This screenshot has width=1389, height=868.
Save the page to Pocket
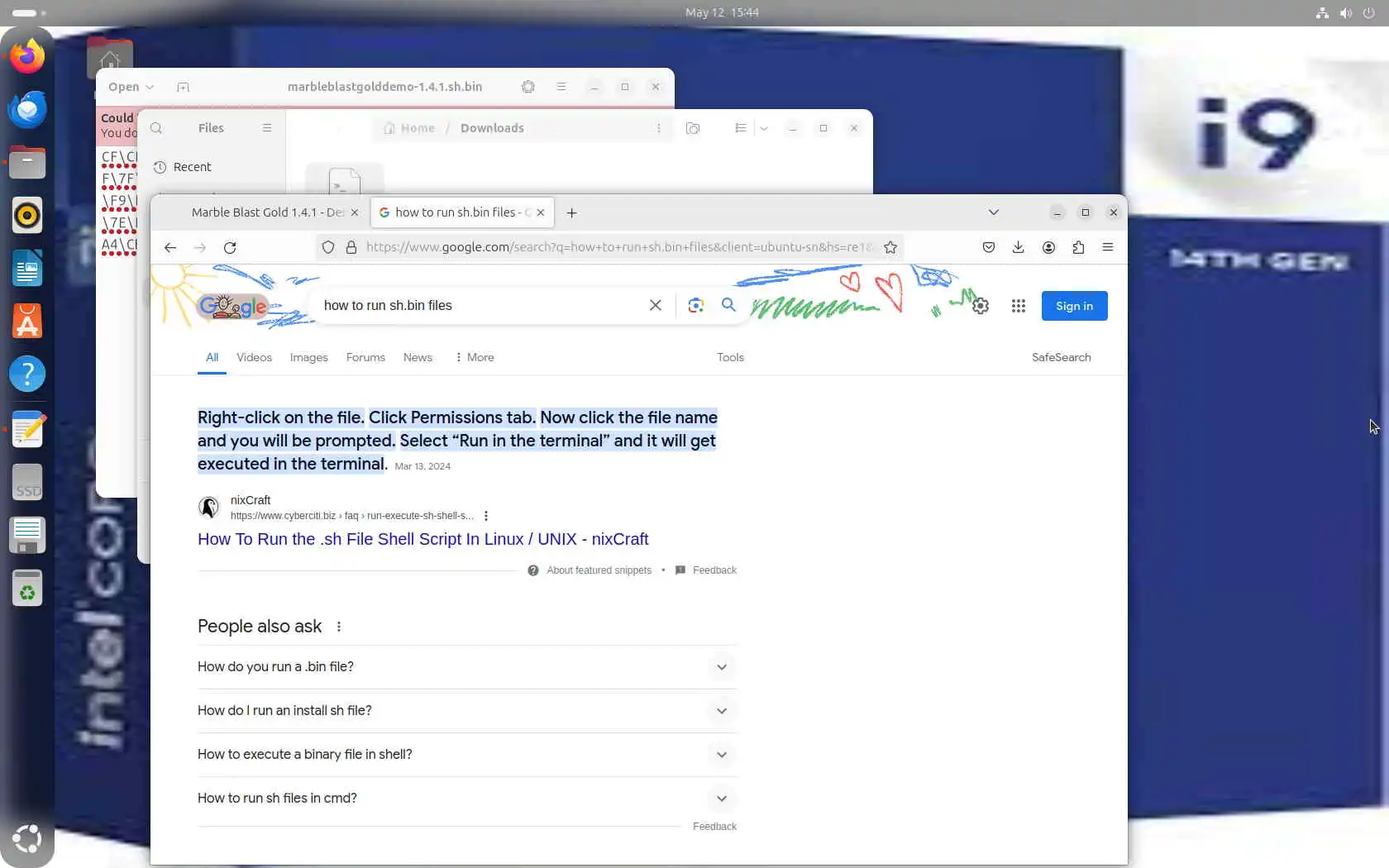click(x=989, y=247)
